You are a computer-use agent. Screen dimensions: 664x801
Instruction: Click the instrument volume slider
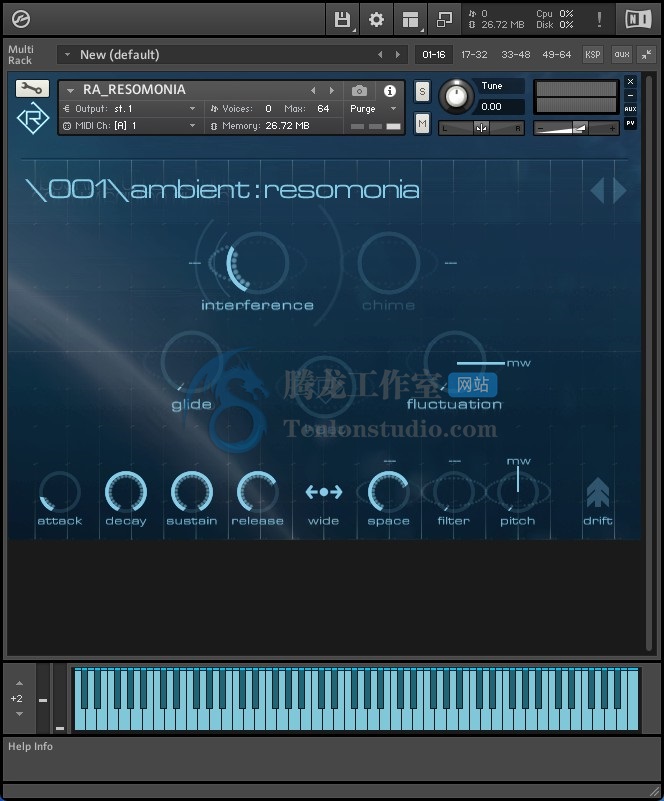click(576, 128)
